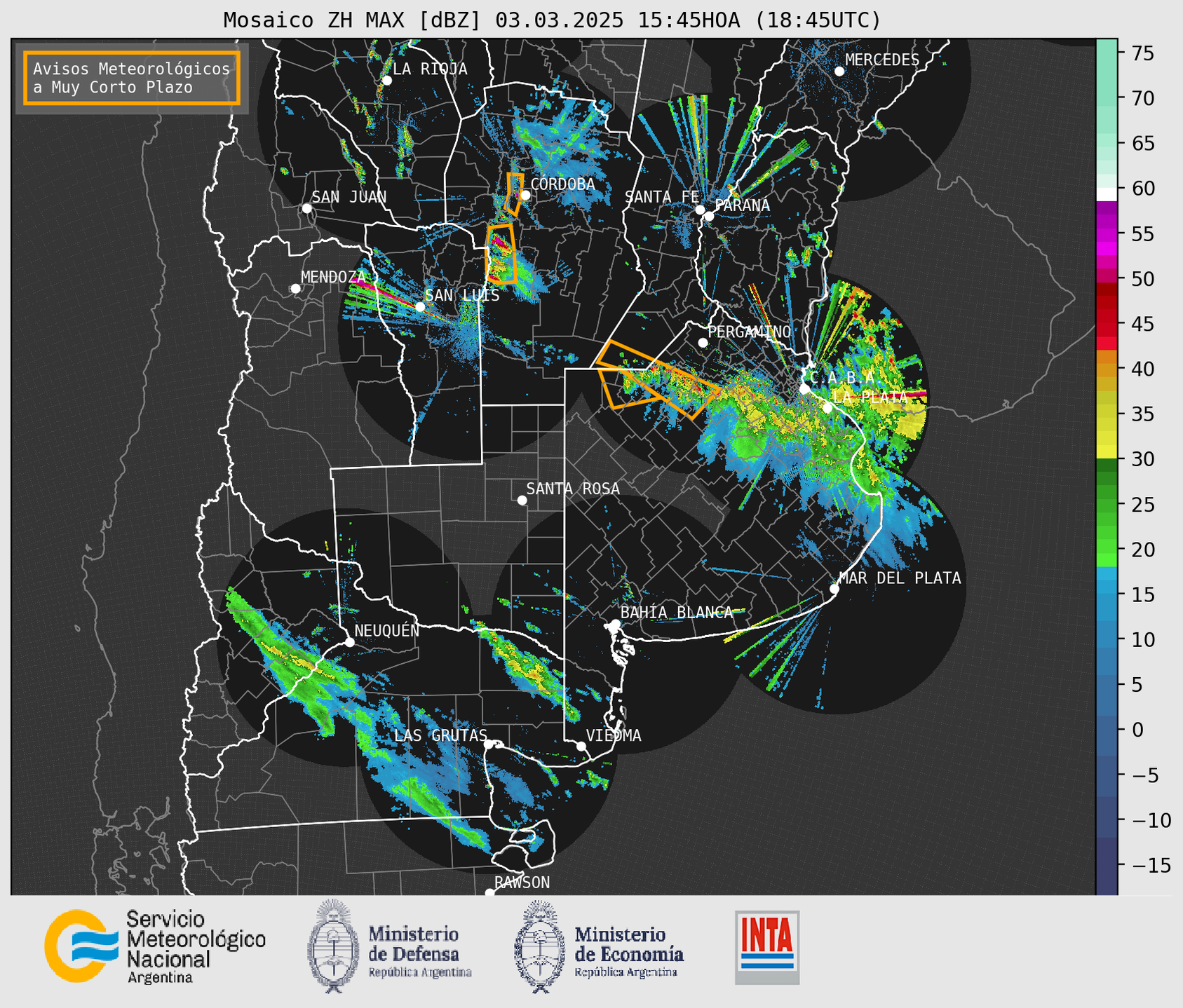Click the green 25 dBZ color on the scale

(1107, 505)
